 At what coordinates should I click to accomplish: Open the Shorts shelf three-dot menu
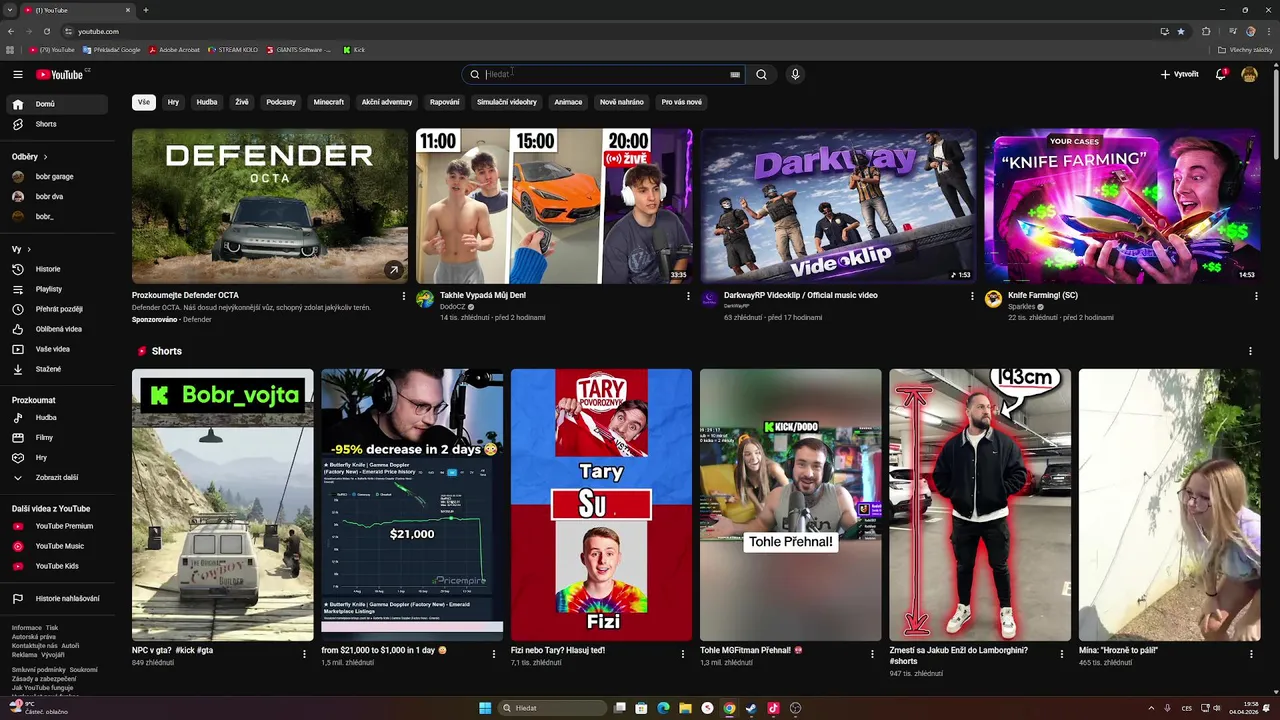coord(1250,351)
